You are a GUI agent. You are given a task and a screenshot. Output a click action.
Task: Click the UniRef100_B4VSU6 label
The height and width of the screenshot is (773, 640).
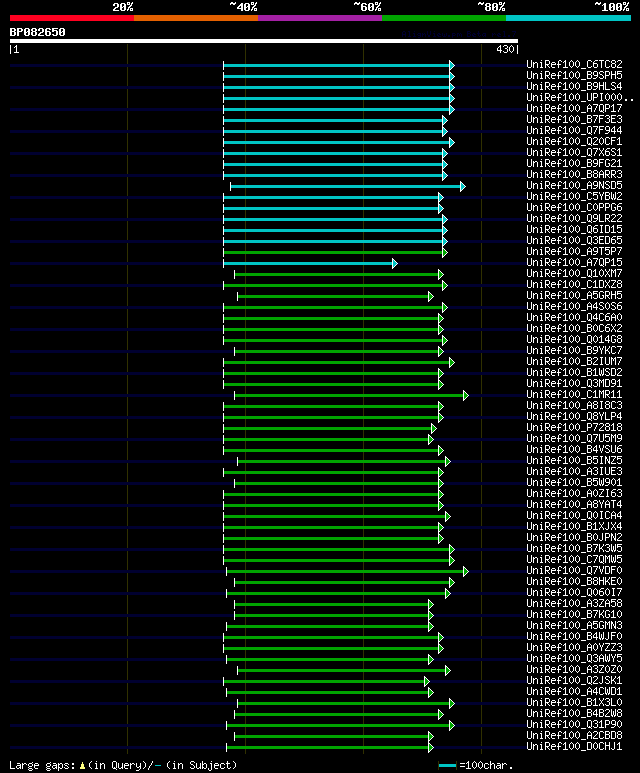574,450
